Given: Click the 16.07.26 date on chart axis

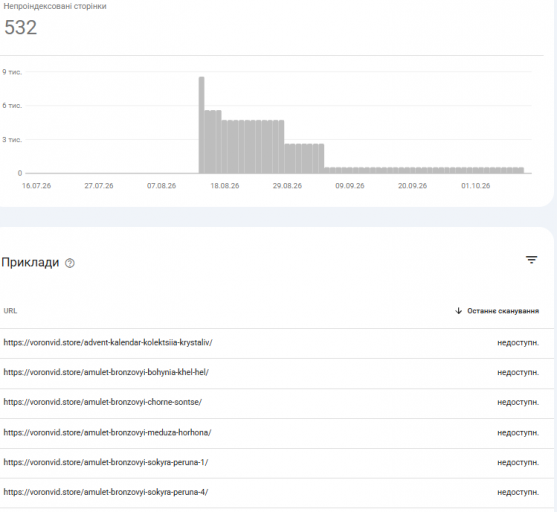Looking at the screenshot, I should [37, 186].
